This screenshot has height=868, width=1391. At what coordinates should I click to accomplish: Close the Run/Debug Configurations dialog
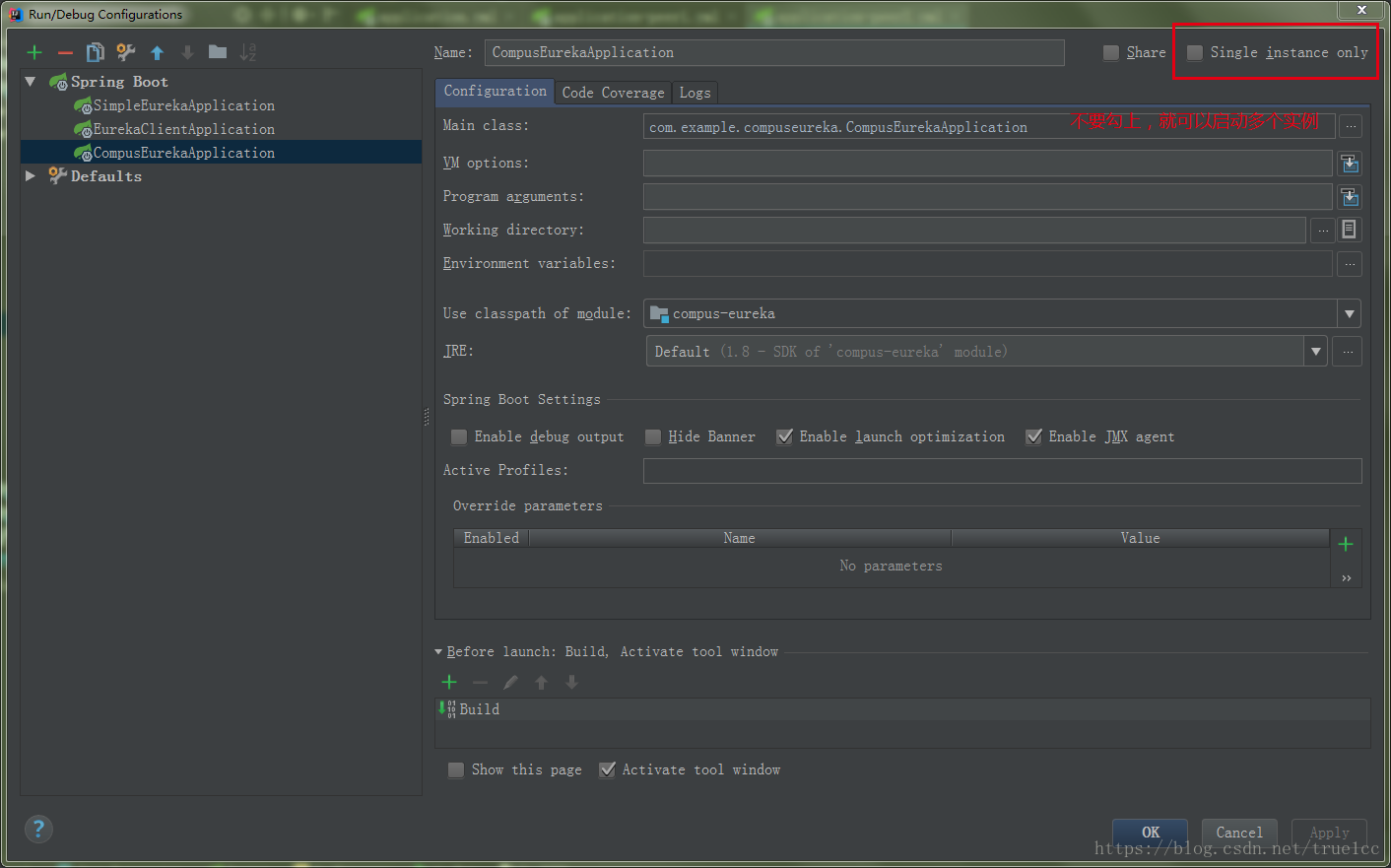pyautogui.click(x=1361, y=9)
